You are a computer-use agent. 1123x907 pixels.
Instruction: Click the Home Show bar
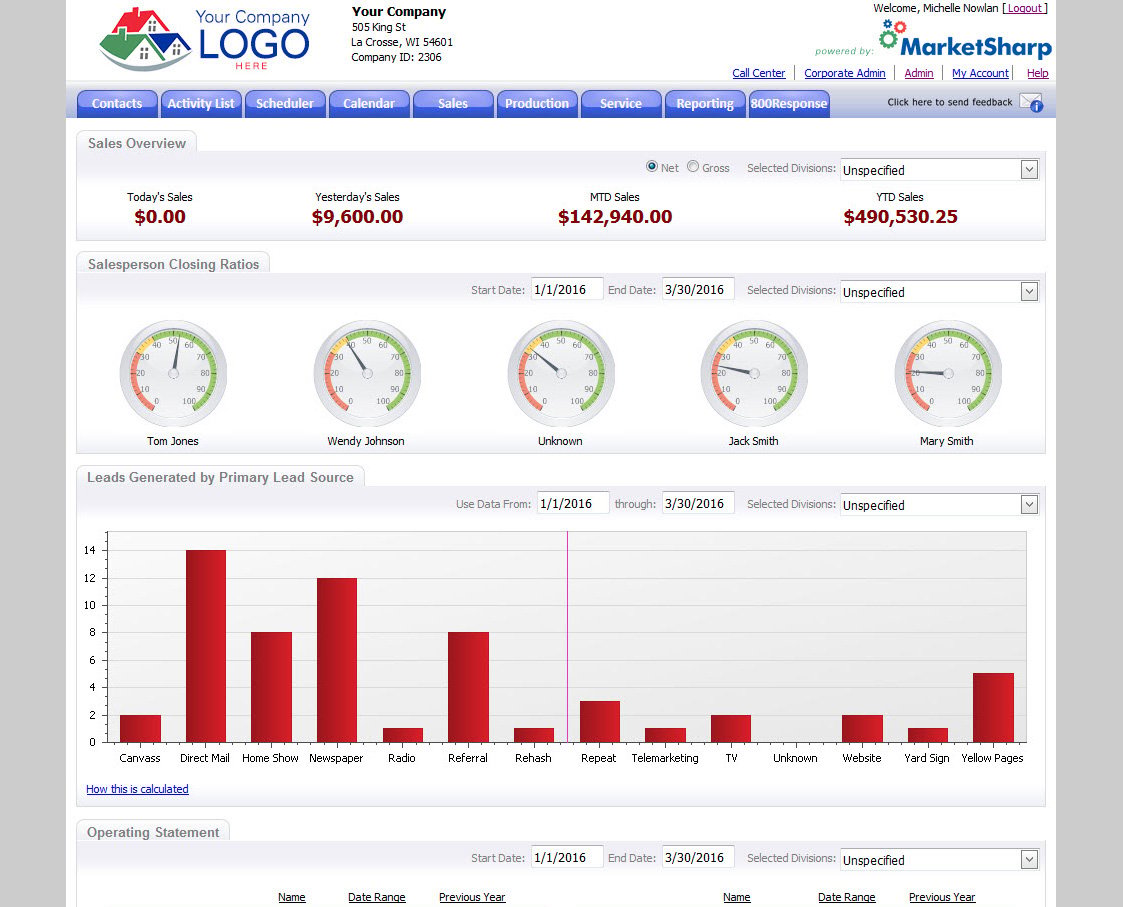point(271,687)
